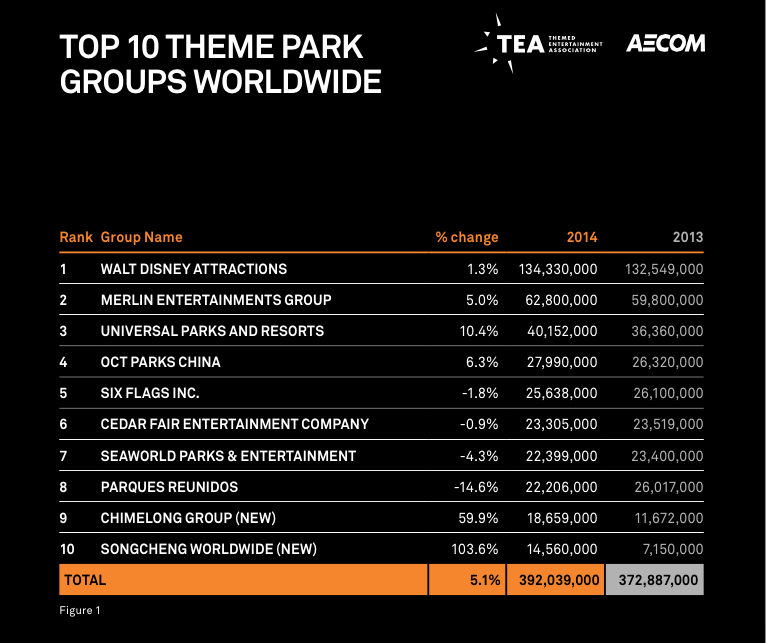Click the 2014 column header

pyautogui.click(x=581, y=237)
